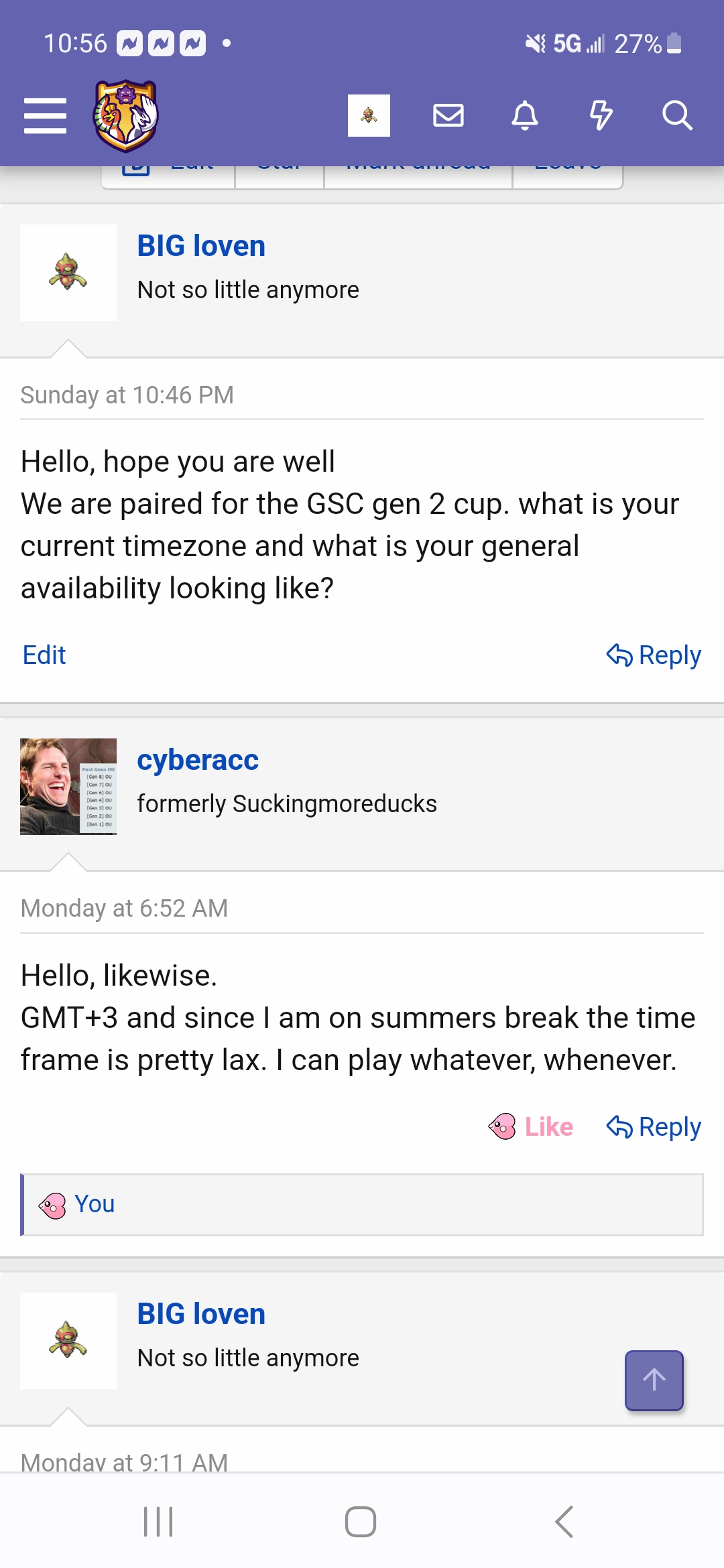724x1568 pixels.
Task: Open your account avatar menu
Action: pos(369,115)
